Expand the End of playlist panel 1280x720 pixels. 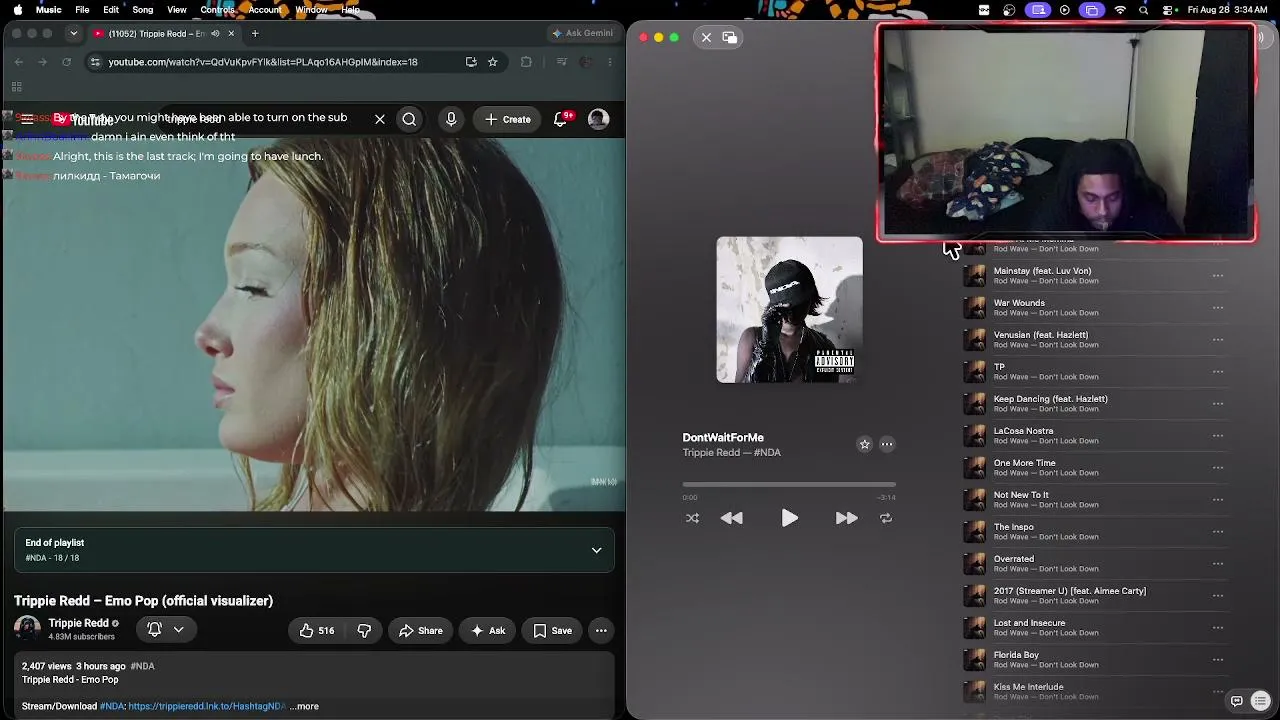(x=596, y=550)
